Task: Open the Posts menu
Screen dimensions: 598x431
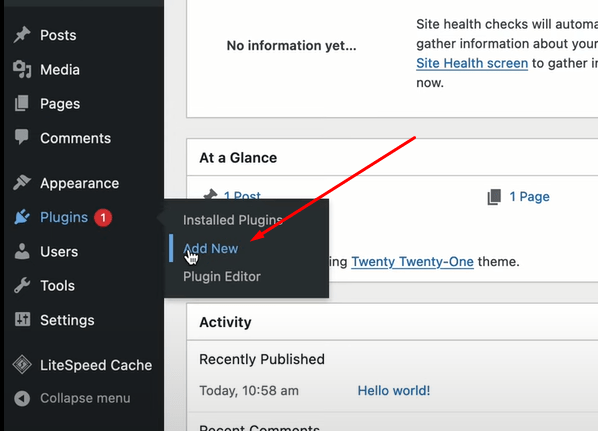Action: click(58, 35)
